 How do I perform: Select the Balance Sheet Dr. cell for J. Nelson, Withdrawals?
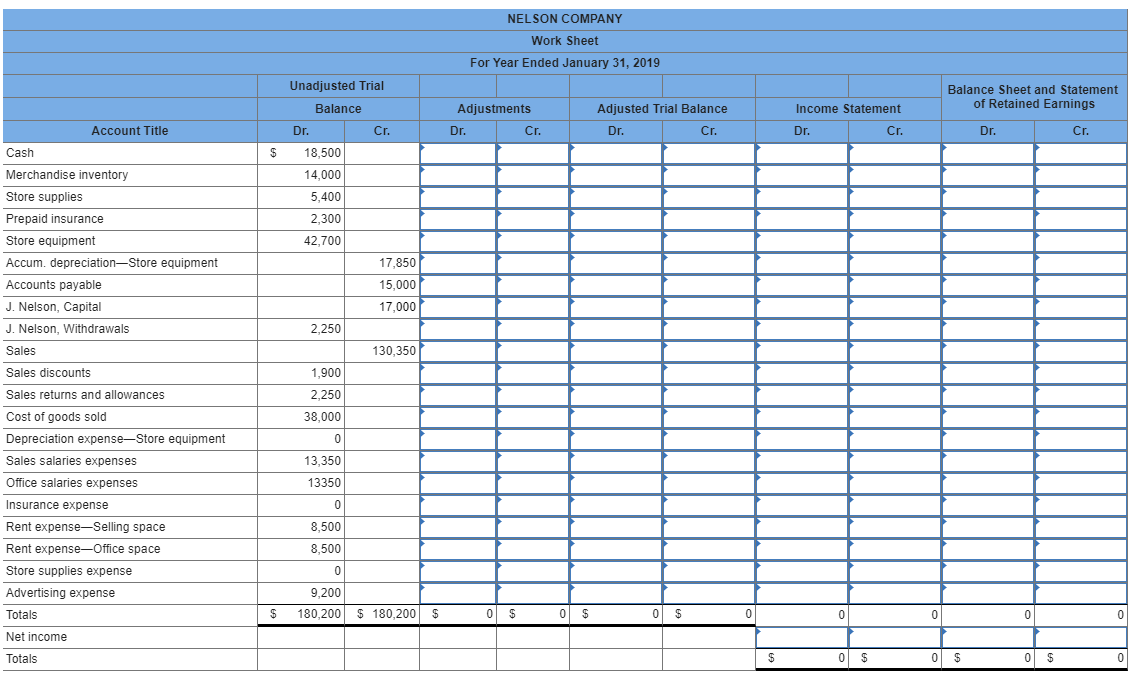[985, 329]
